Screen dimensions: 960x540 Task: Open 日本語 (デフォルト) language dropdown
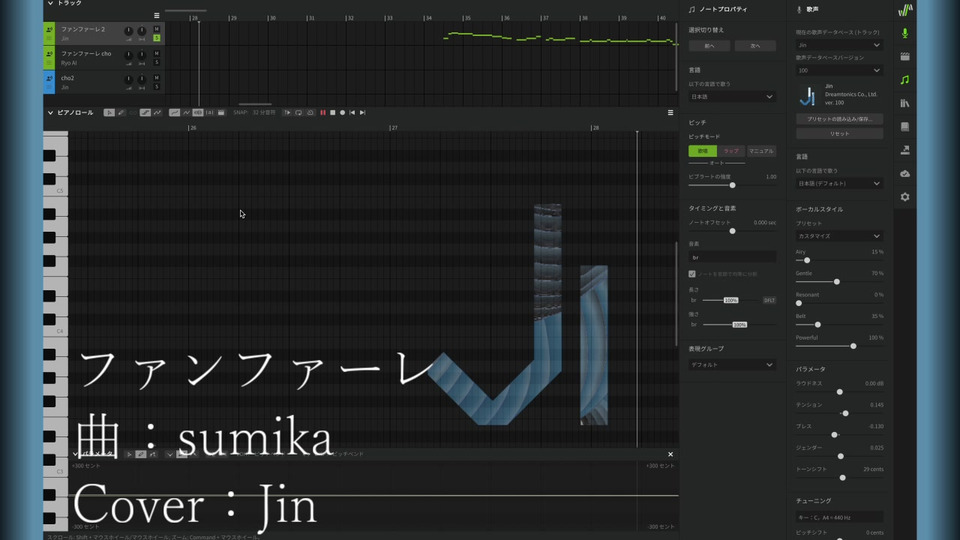point(839,184)
